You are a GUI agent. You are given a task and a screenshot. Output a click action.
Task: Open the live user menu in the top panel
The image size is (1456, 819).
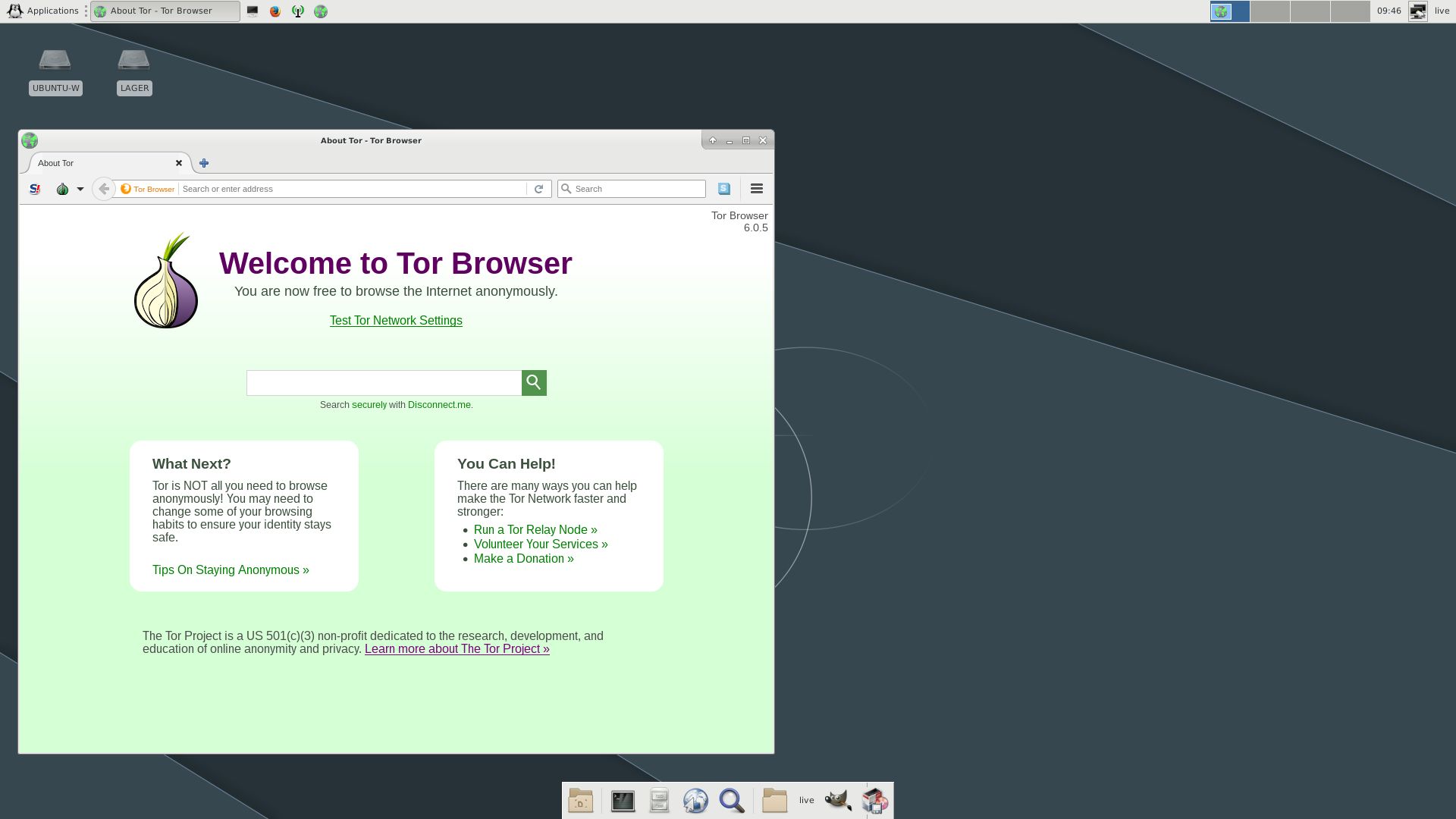coord(1442,11)
